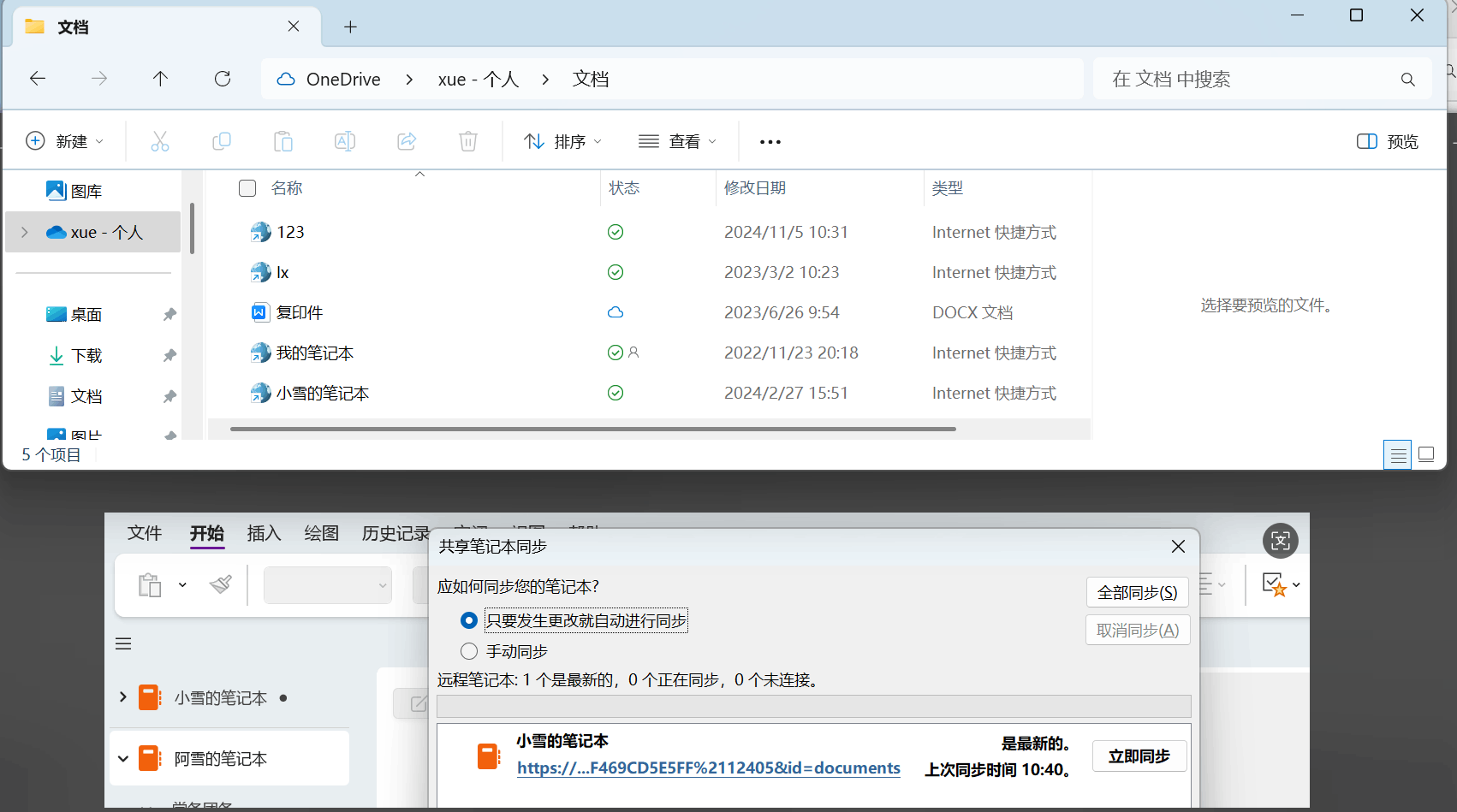Screen dimensions: 1457x812
Task: Switch to OneNote 绘图 tab
Action: coord(322,533)
